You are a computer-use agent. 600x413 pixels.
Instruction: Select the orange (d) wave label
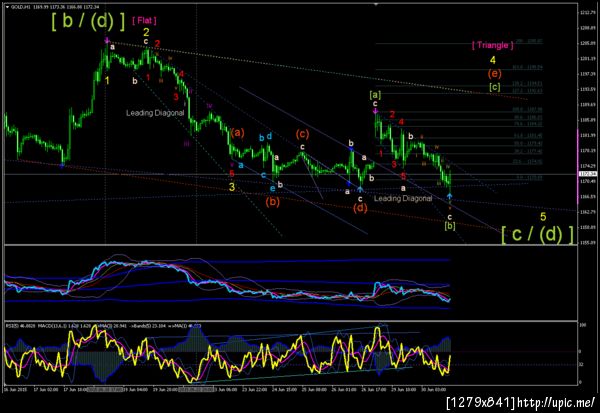coord(360,208)
